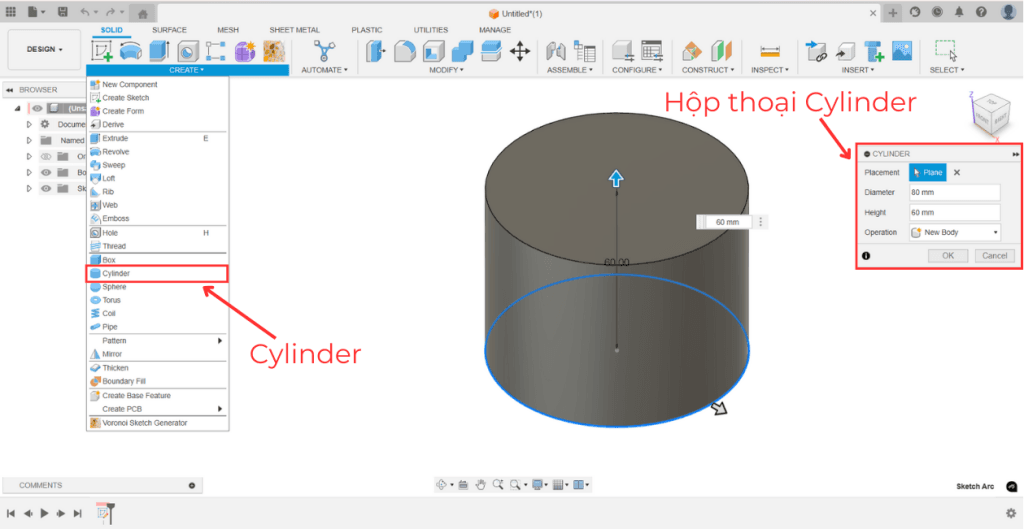1024x529 pixels.
Task: Click the Diameter input field
Action: 954,192
